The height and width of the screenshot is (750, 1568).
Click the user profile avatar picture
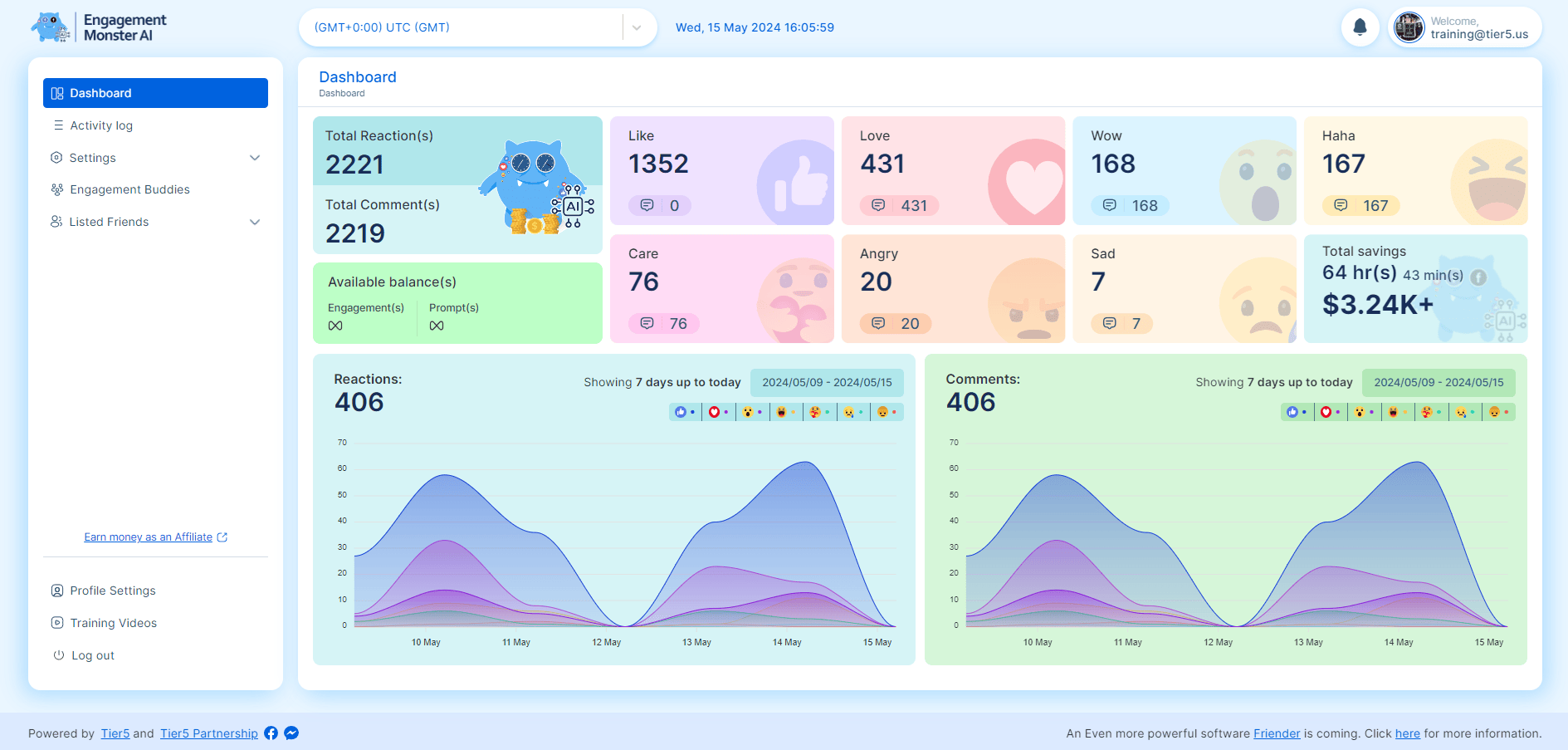pyautogui.click(x=1409, y=27)
